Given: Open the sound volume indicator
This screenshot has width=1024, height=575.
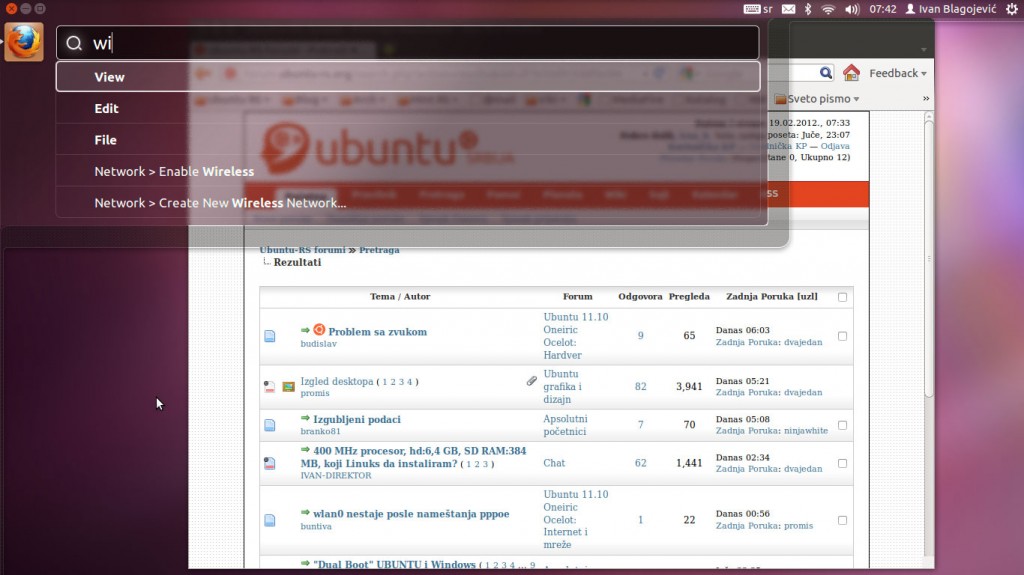Looking at the screenshot, I should pos(852,9).
